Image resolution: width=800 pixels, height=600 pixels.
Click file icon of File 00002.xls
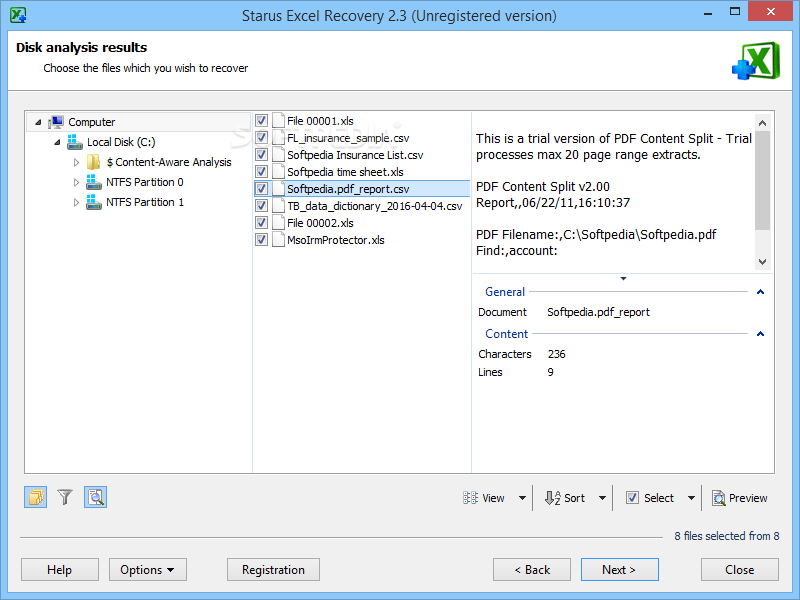[278, 222]
